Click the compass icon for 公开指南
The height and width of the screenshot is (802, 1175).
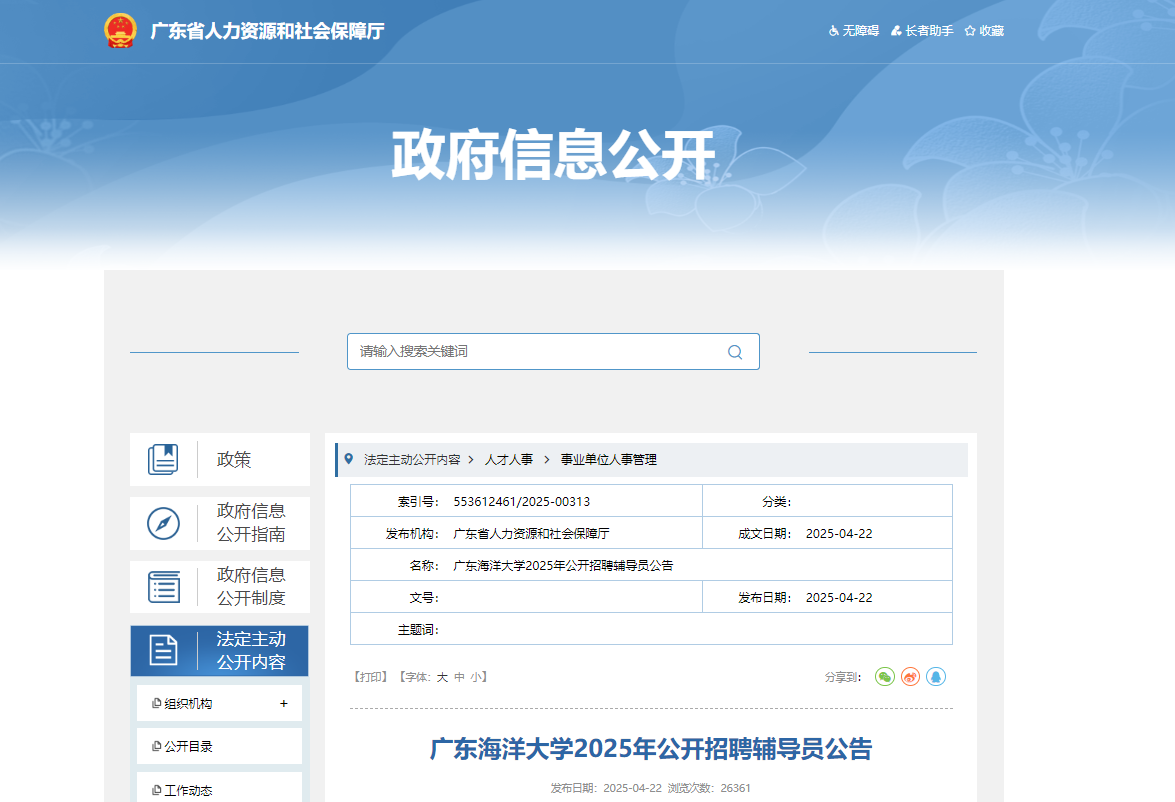click(x=163, y=523)
